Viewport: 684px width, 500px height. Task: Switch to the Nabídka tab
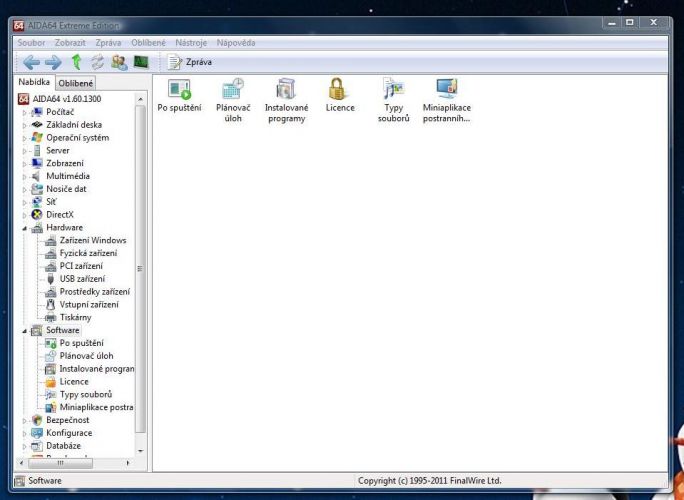tap(34, 82)
